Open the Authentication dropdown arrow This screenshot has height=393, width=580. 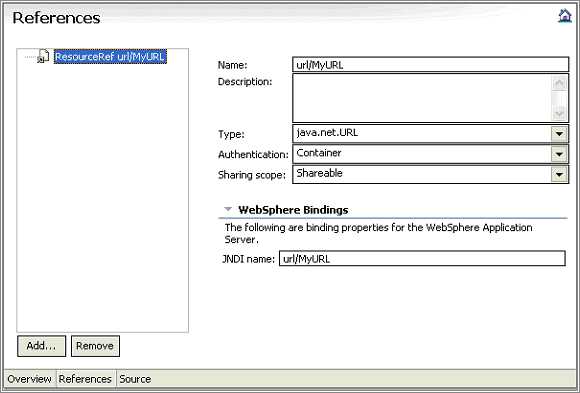click(x=559, y=154)
